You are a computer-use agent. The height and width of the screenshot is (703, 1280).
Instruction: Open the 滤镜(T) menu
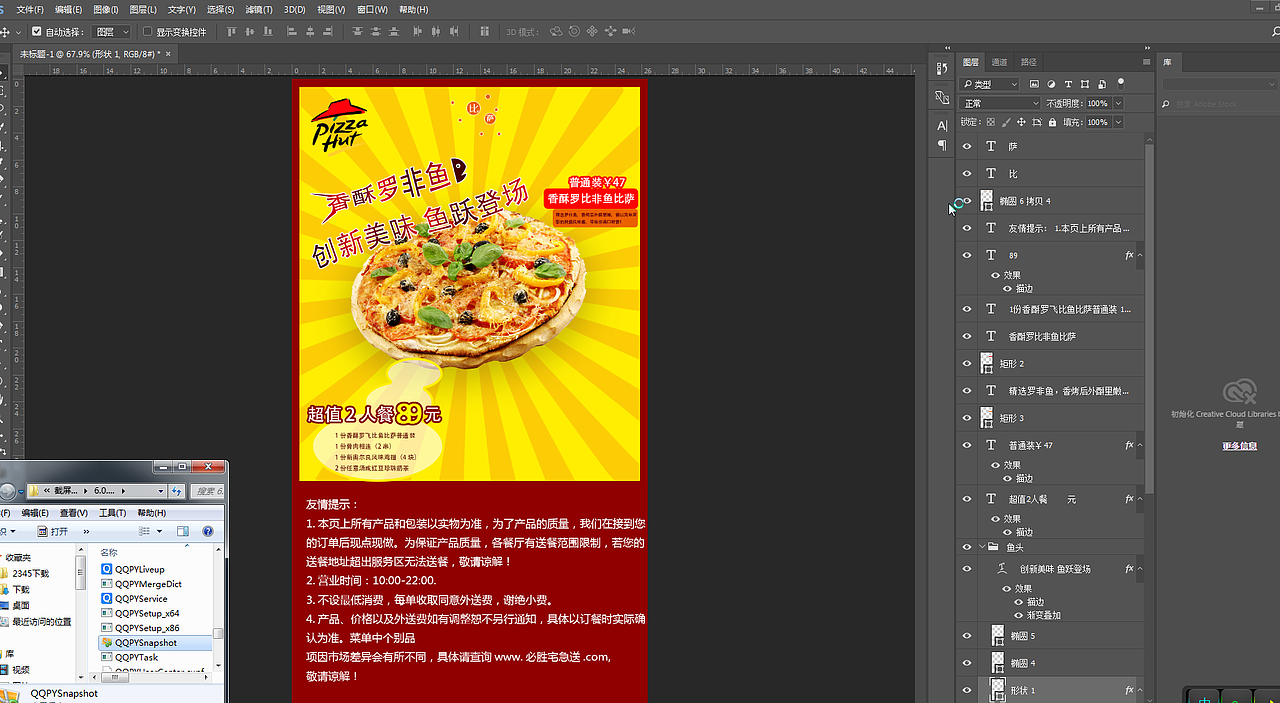click(259, 9)
